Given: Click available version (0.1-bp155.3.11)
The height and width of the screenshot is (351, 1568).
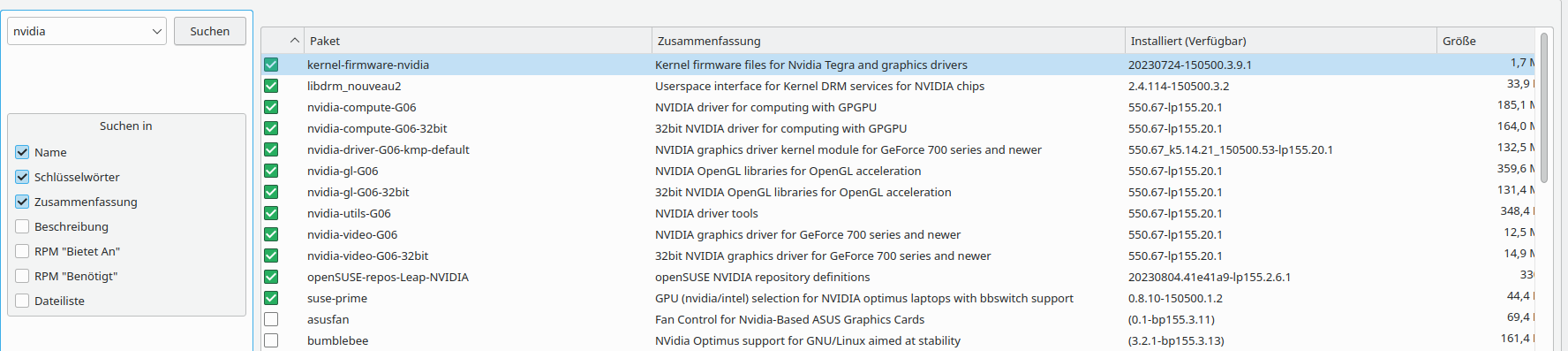Looking at the screenshot, I should 1172,319.
